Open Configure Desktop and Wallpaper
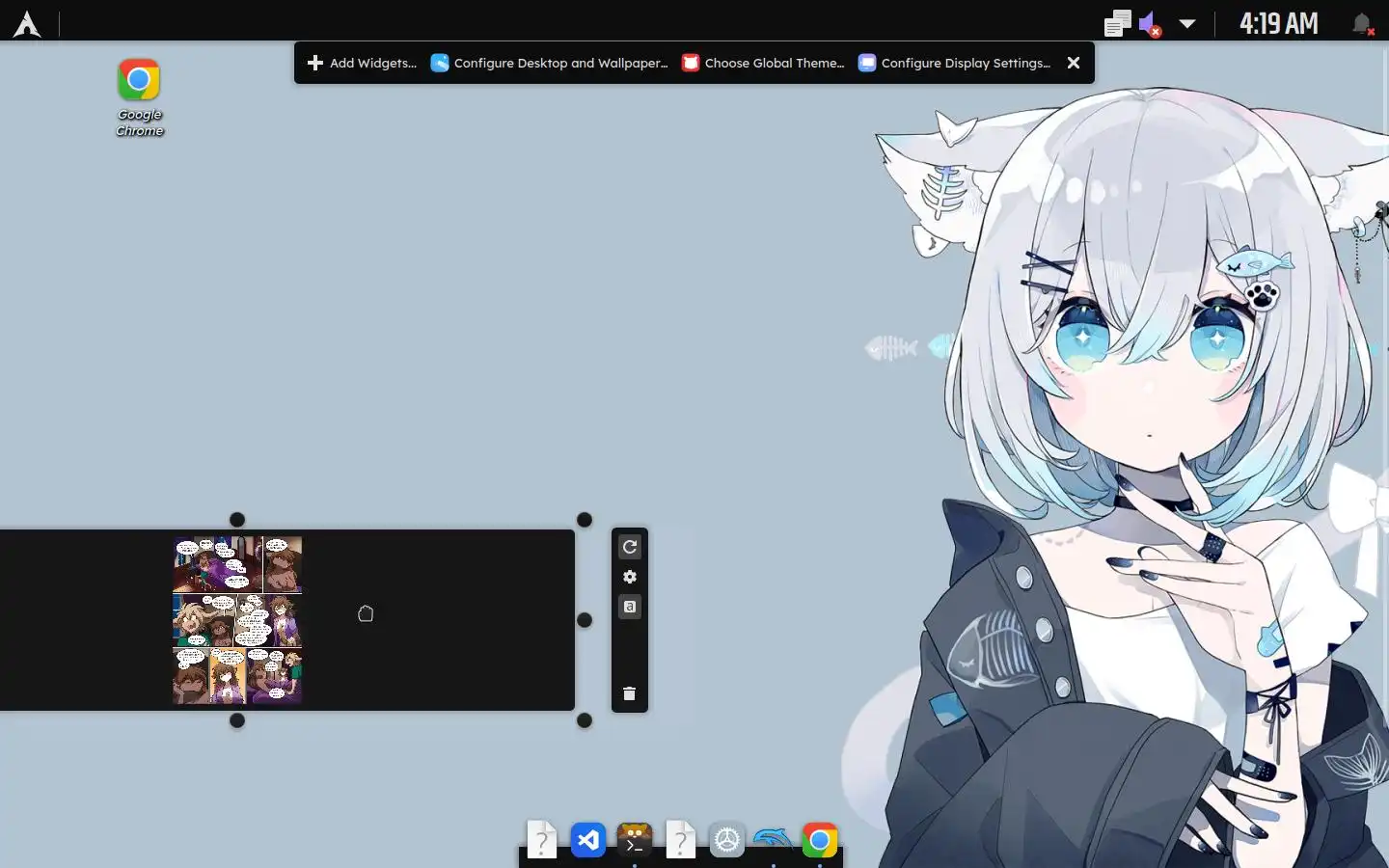The image size is (1389, 868). coord(549,63)
